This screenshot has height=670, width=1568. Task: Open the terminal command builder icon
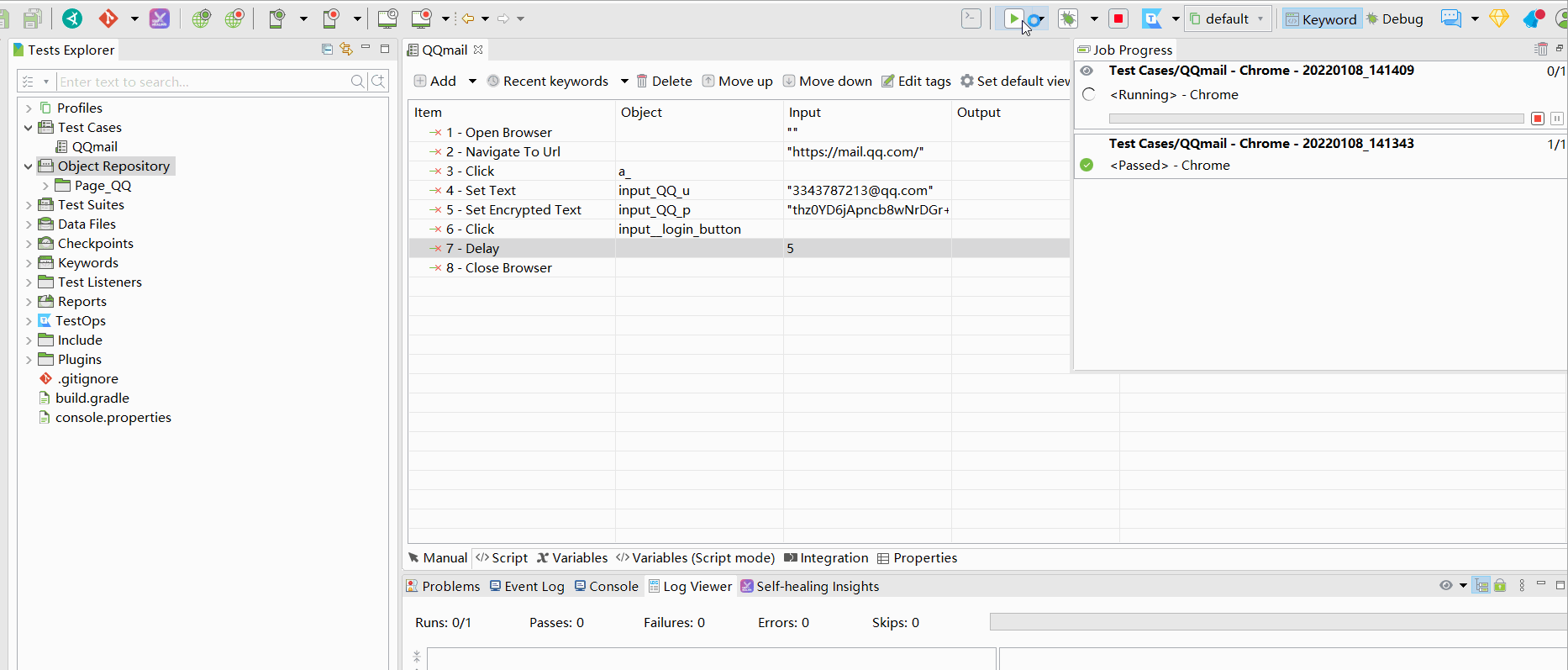971,18
